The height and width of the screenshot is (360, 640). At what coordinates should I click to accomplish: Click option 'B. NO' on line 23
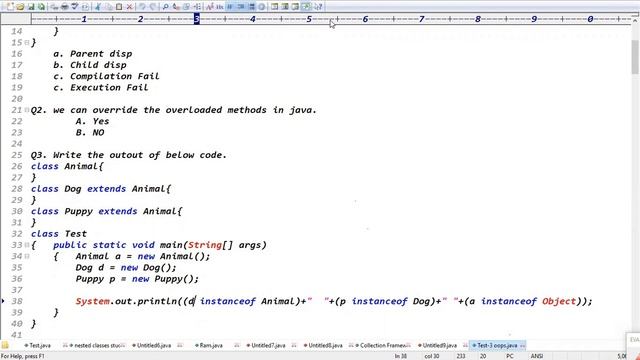90,133
